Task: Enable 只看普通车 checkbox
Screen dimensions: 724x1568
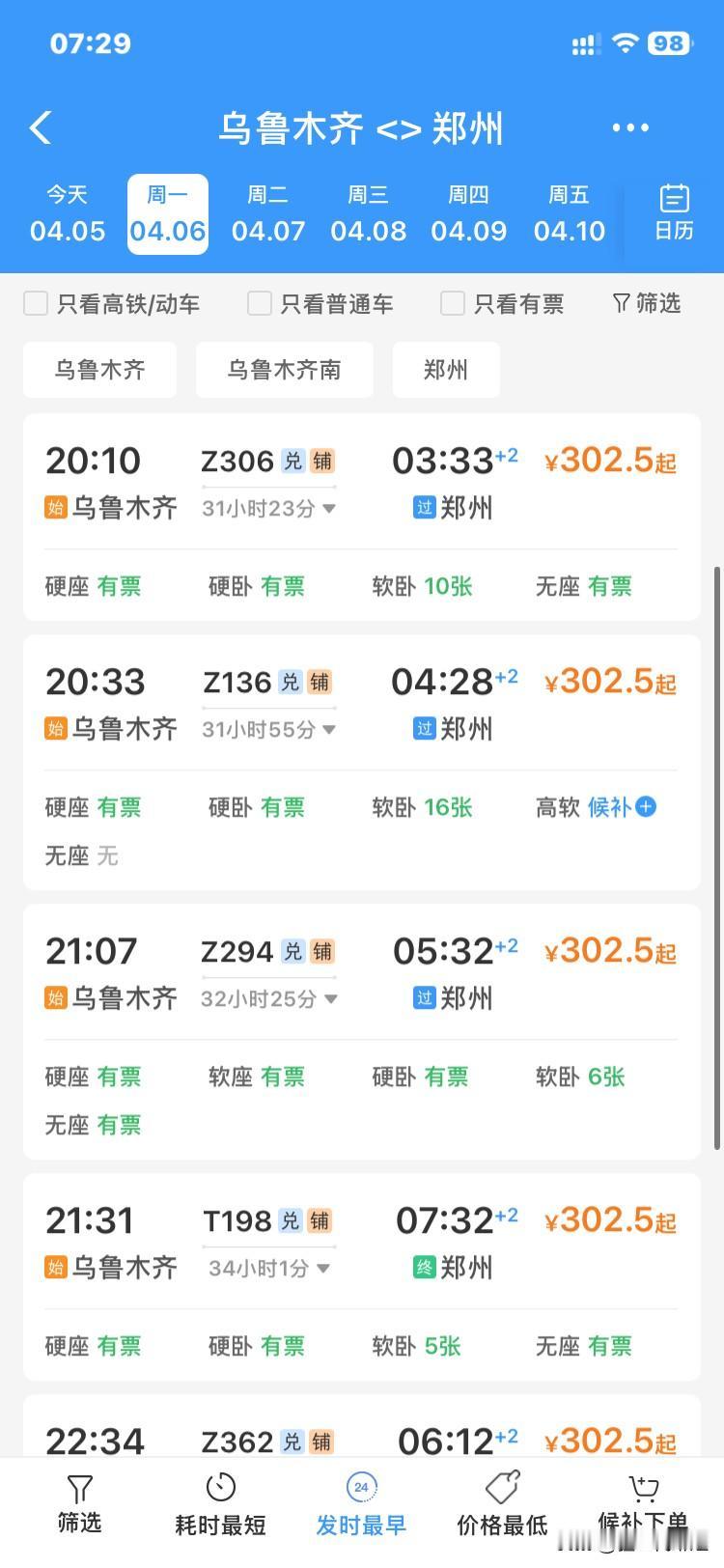Action: (259, 303)
